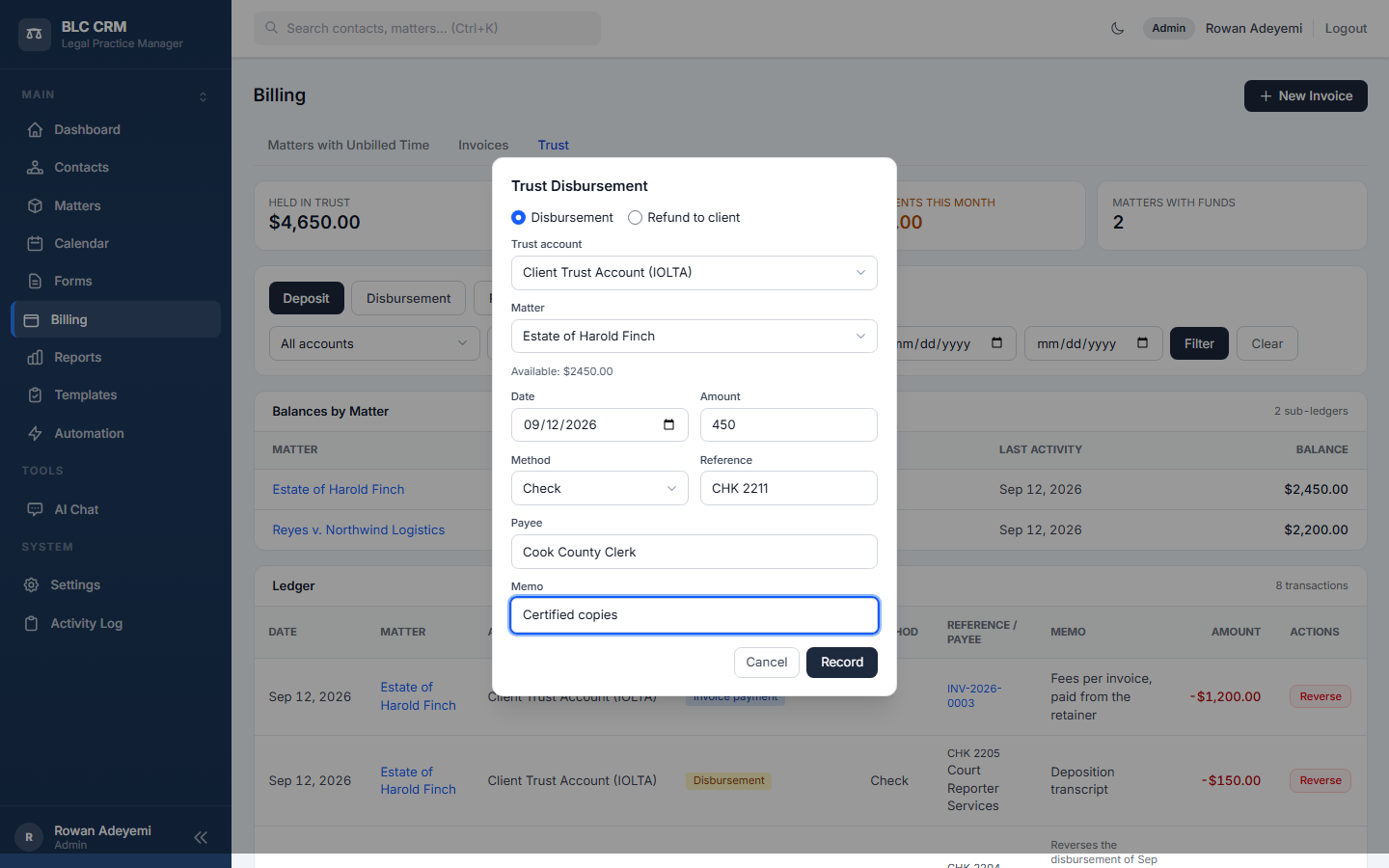Viewport: 1389px width, 868px height.
Task: Click the Logout link
Action: point(1346,28)
